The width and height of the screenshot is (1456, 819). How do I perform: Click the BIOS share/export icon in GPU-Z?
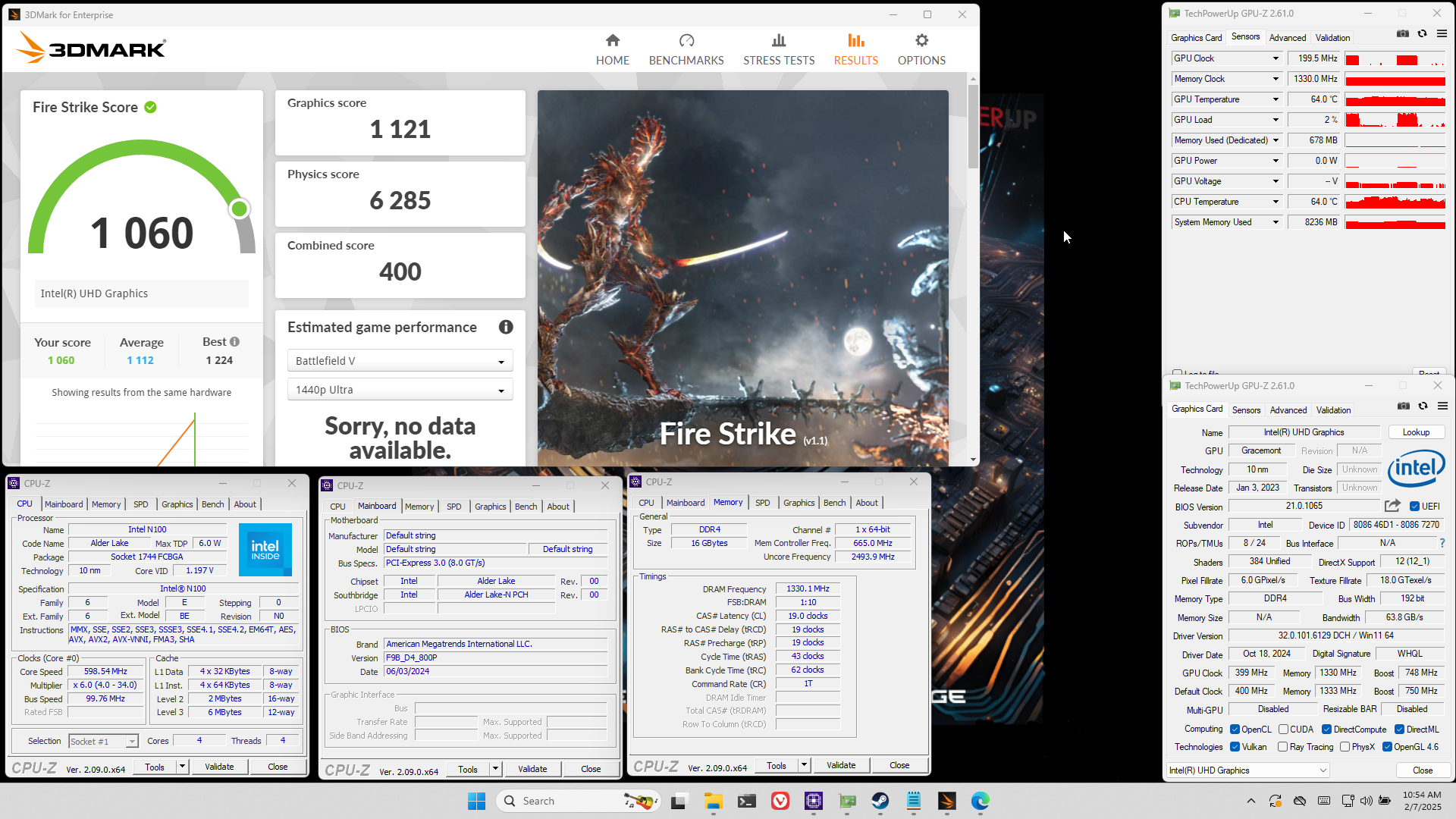[1392, 506]
